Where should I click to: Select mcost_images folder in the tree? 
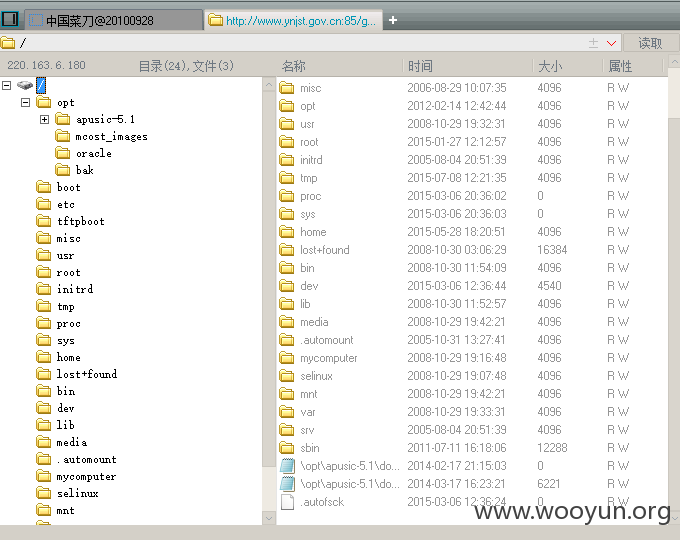click(x=101, y=137)
